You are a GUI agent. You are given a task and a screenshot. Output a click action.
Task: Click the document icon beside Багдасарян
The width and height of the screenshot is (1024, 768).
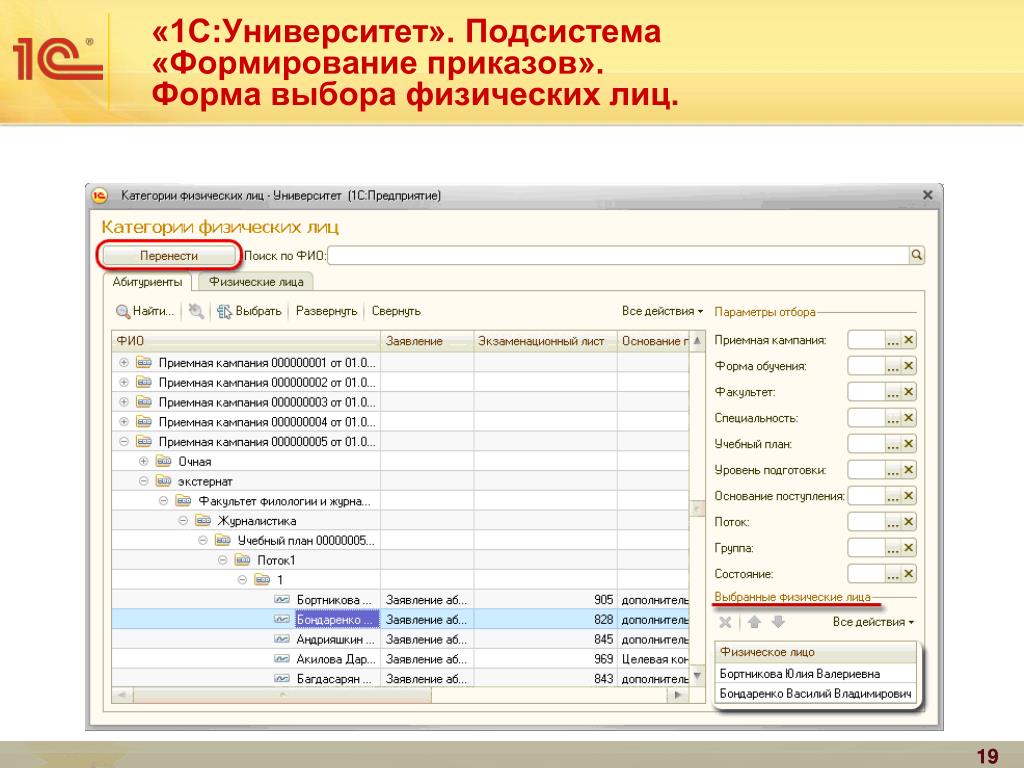(282, 679)
